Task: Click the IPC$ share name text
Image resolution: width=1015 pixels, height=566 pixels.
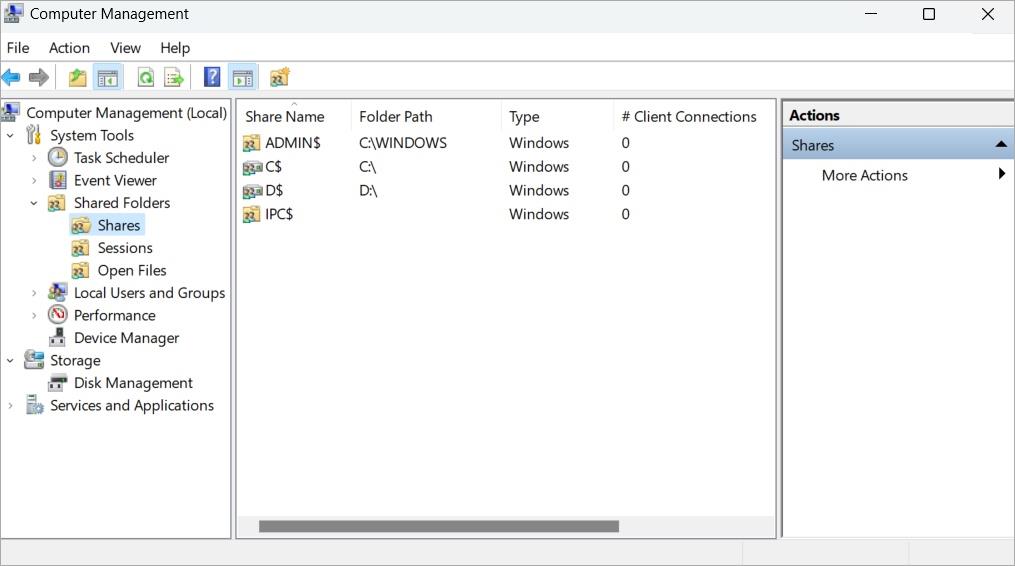Action: [279, 214]
